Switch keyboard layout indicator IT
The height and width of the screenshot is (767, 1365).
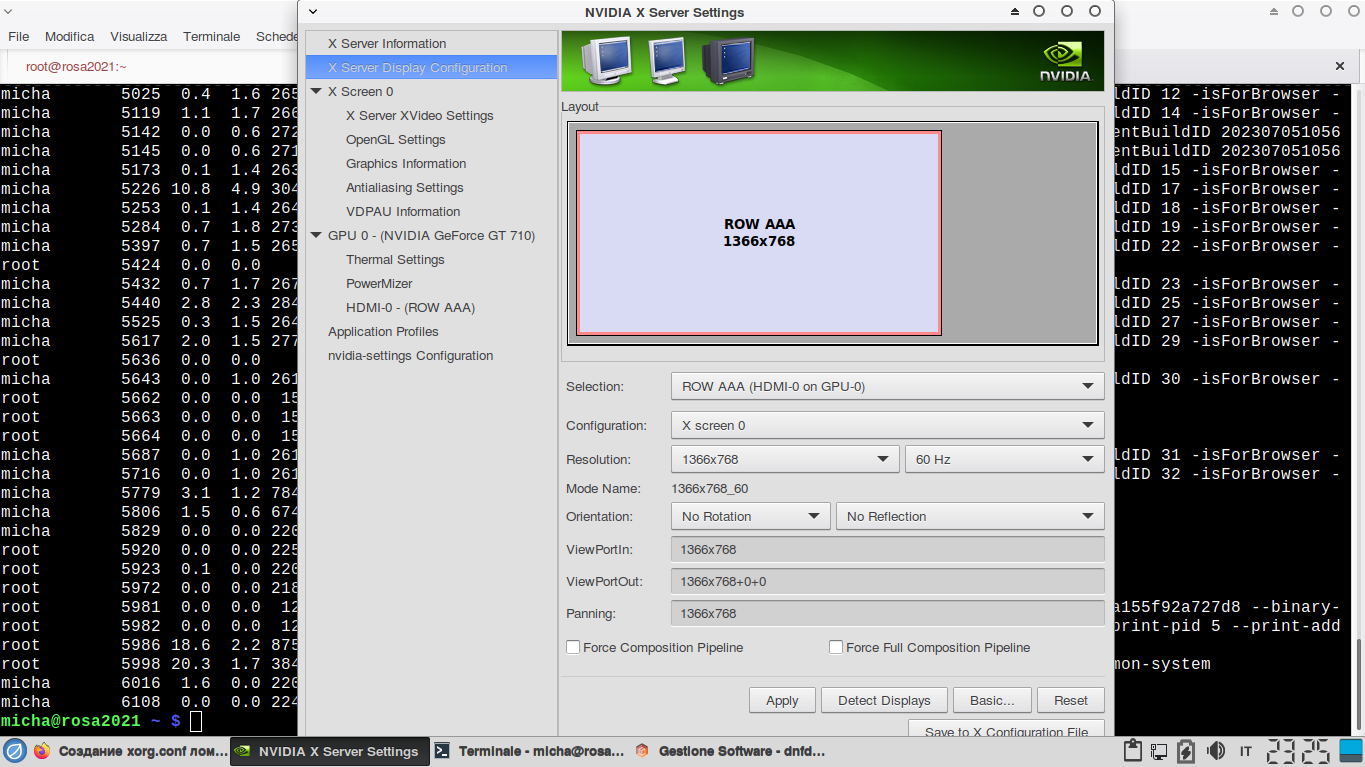pyautogui.click(x=1246, y=751)
